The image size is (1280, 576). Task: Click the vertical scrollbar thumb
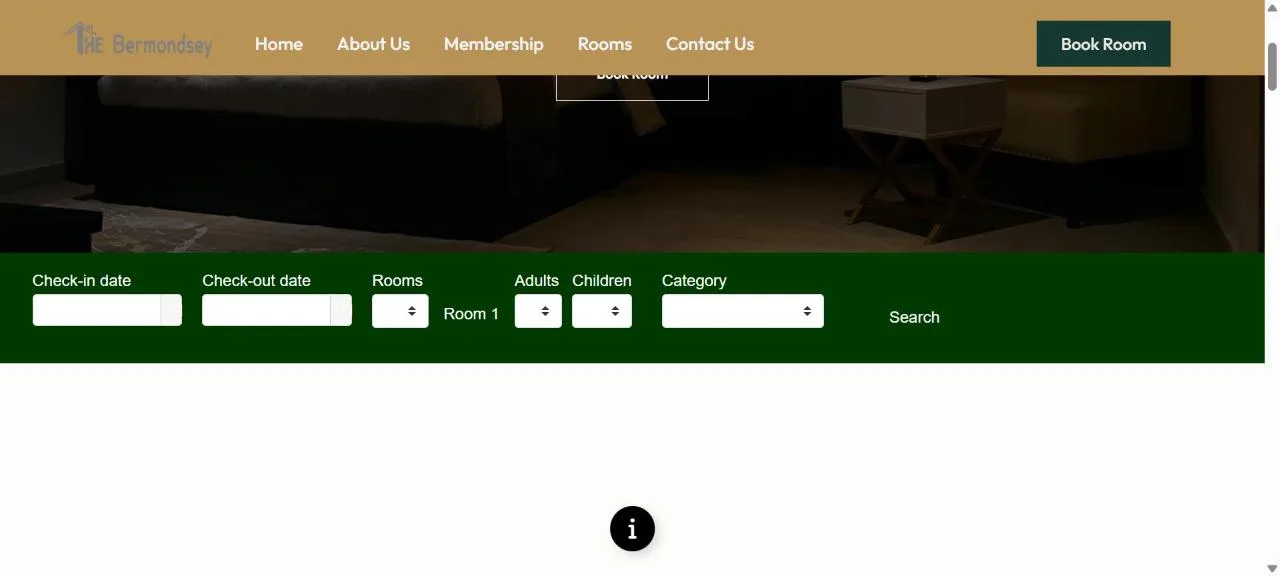tap(1272, 67)
